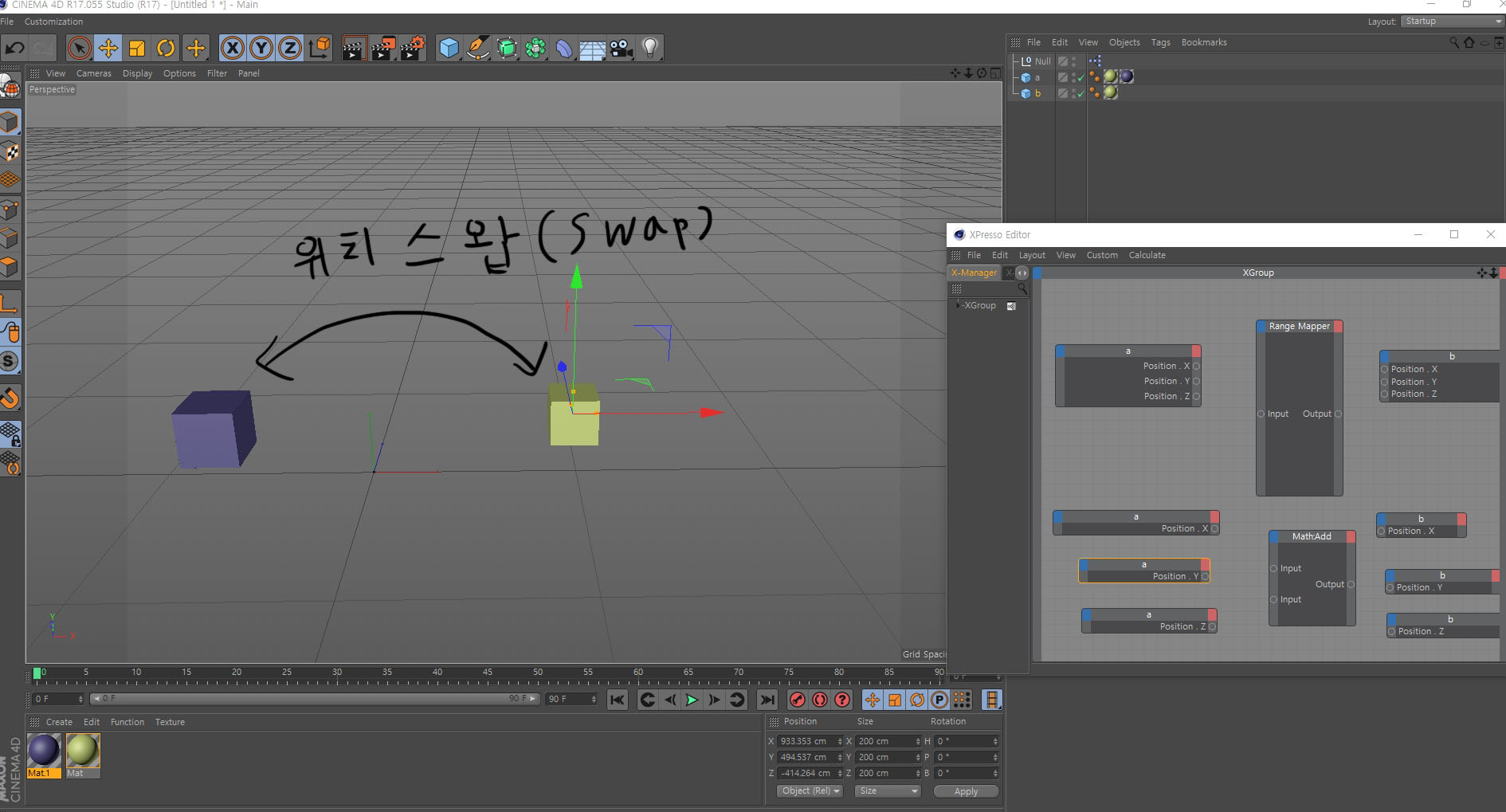Click the Position X value field
This screenshot has width=1506, height=812.
click(810, 741)
